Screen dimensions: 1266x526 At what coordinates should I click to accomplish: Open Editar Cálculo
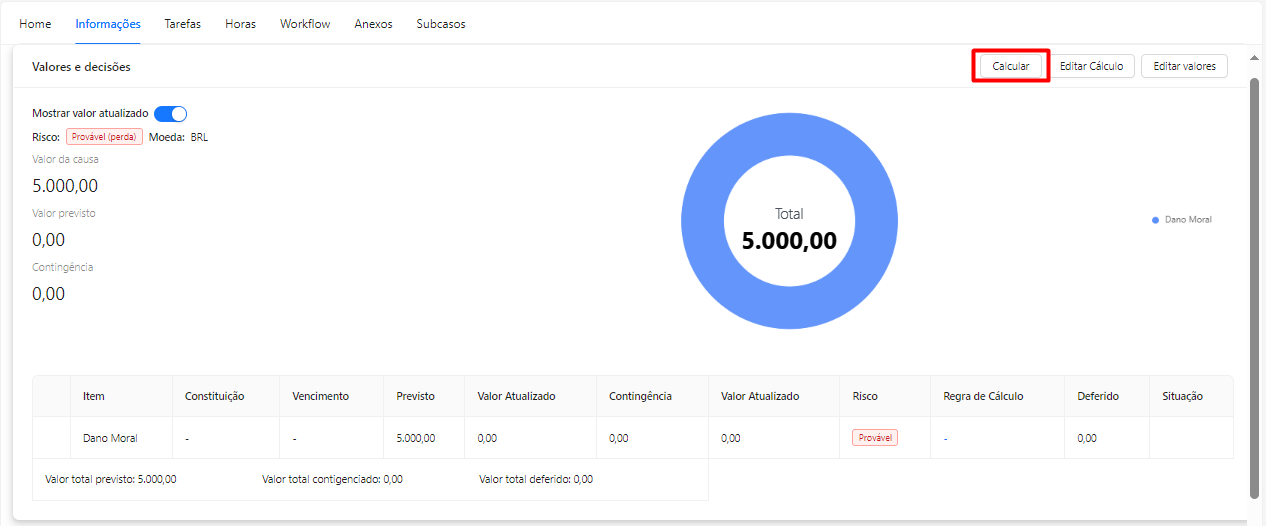pyautogui.click(x=1091, y=66)
